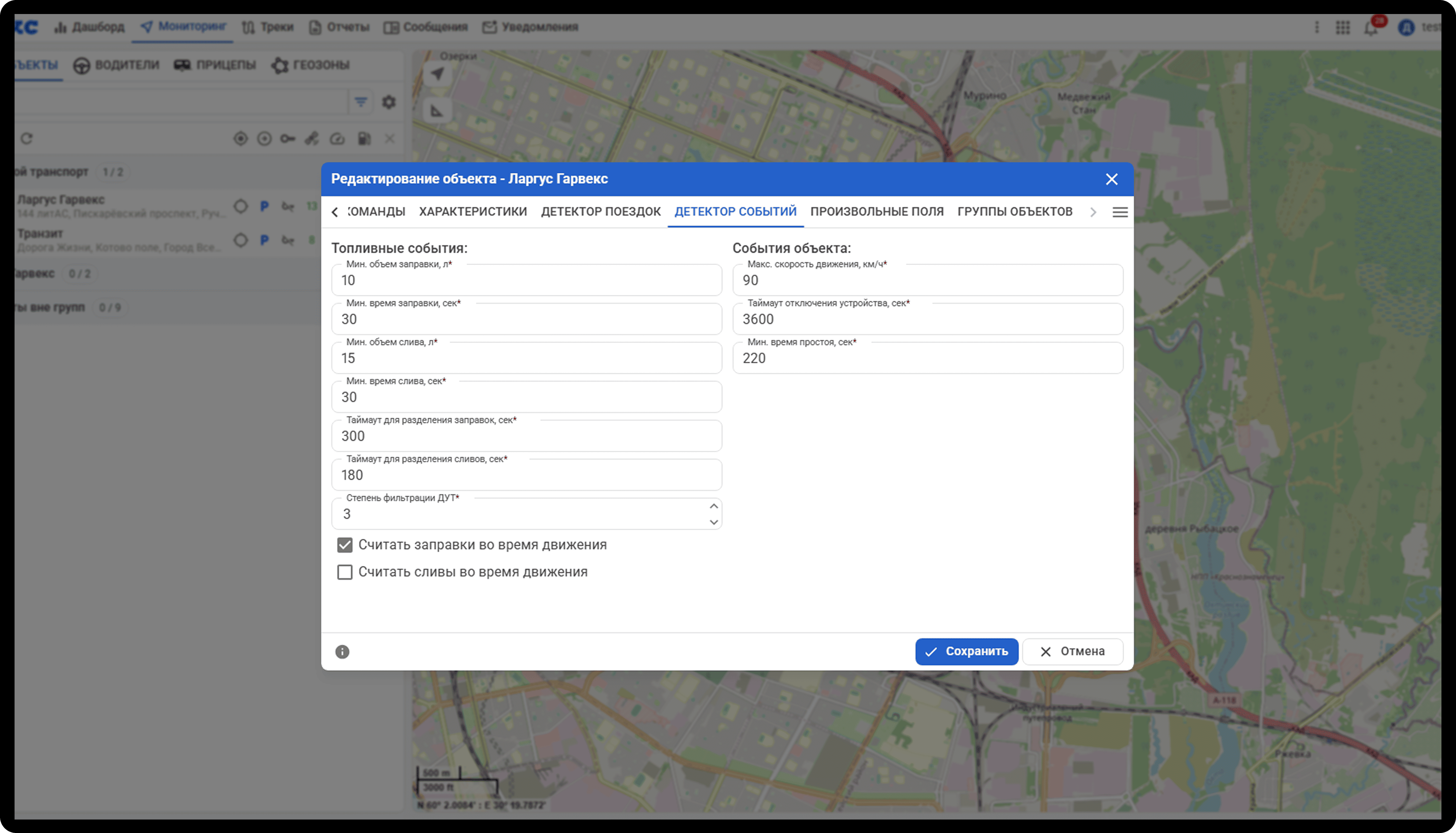Screen dimensions: 1456x833
Task: Click the fuel pump icon in list toolbar
Action: coord(364,139)
